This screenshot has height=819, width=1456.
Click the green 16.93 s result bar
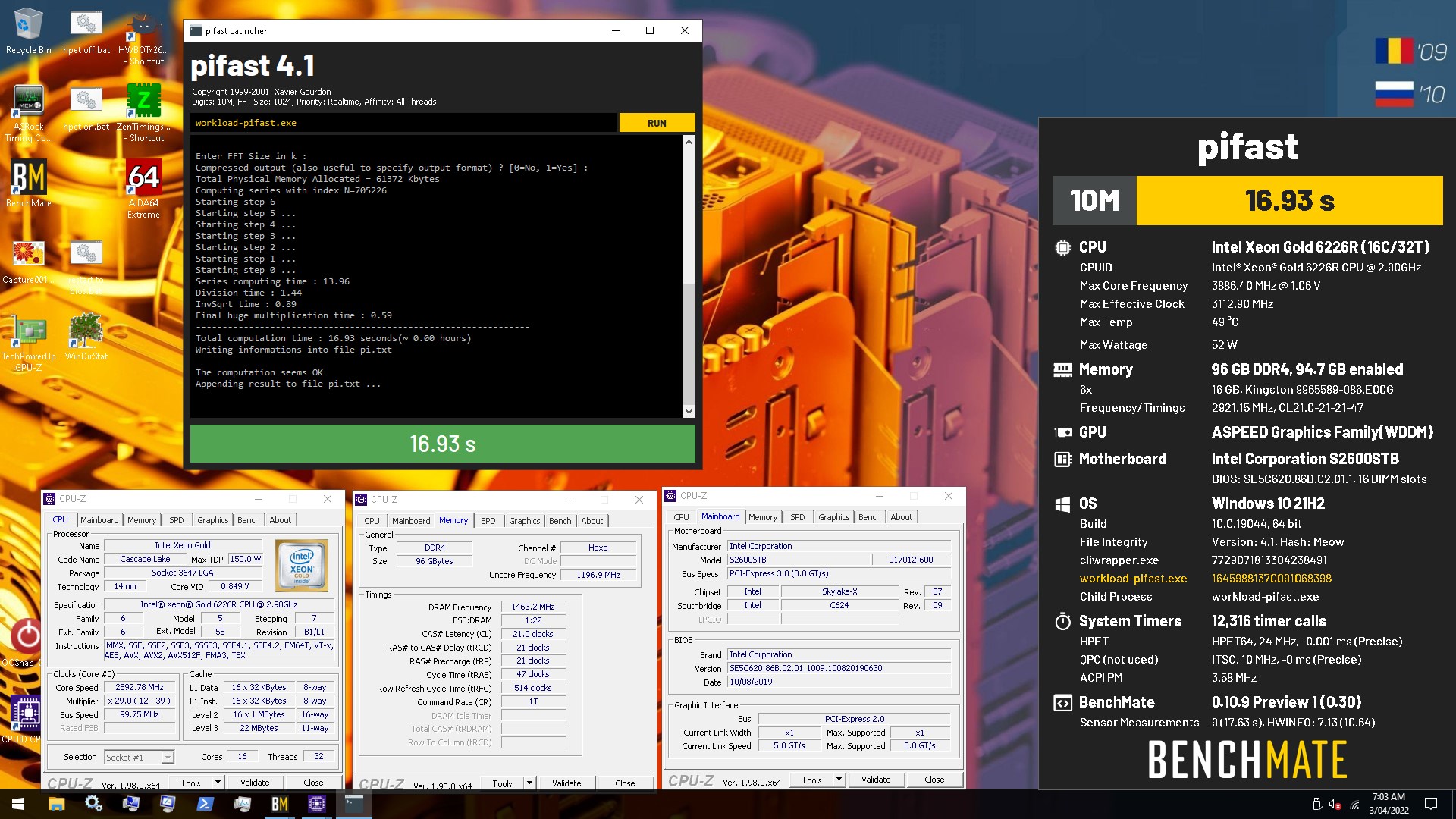click(x=442, y=444)
